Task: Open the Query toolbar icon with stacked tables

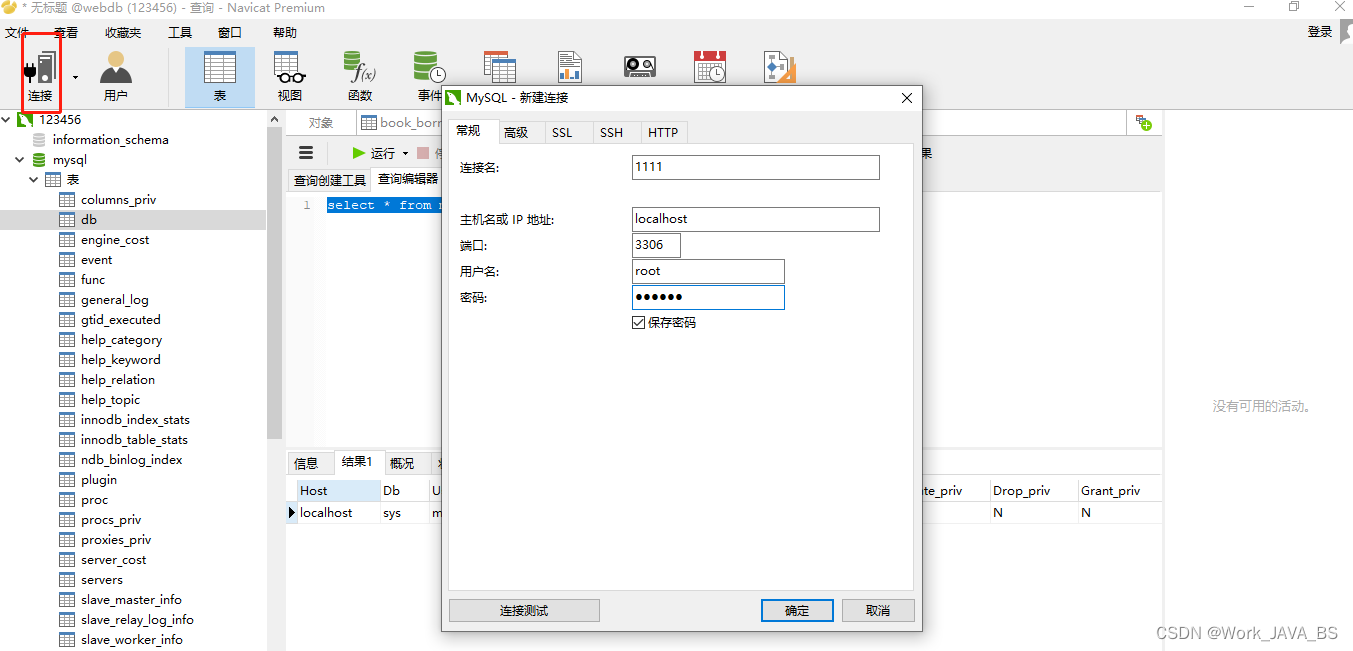Action: click(x=500, y=66)
